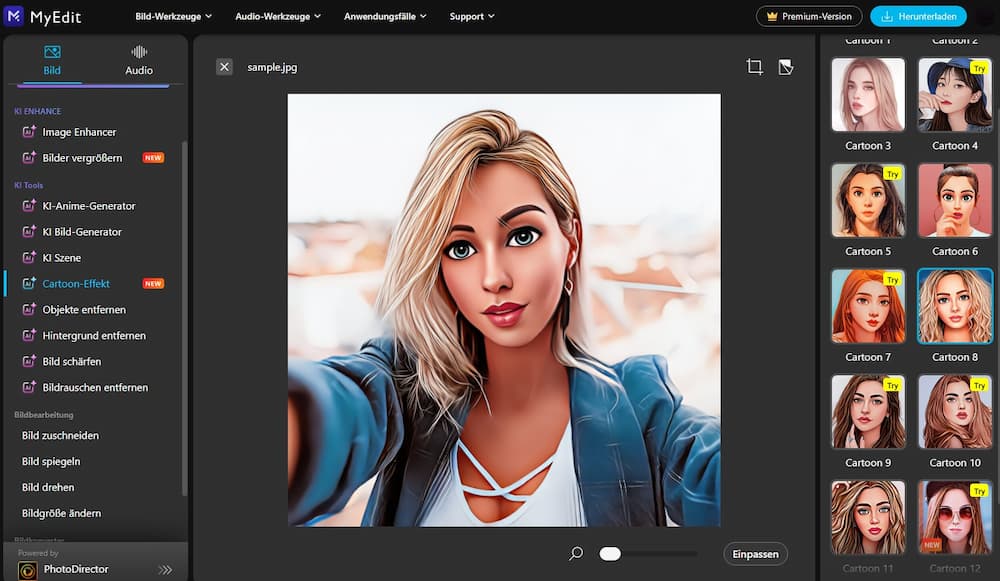Expand the Audio-Werkzeuge menu

pos(278,17)
